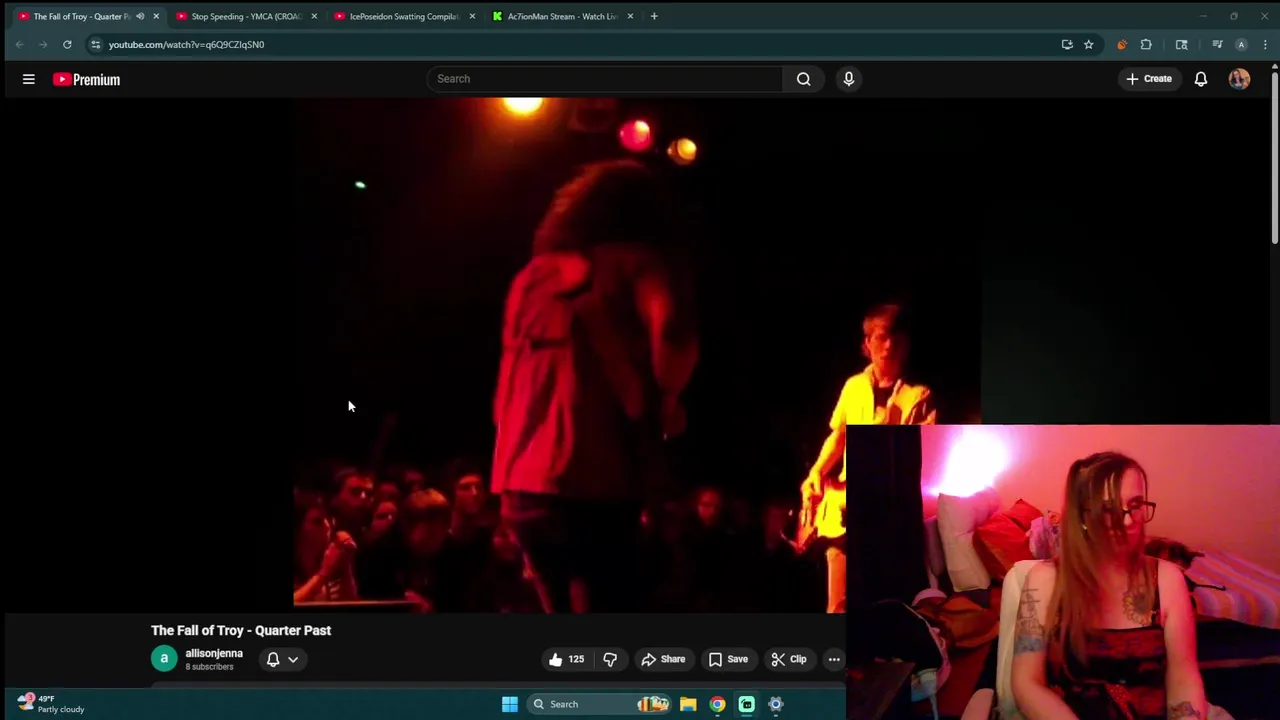1280x720 pixels.
Task: Open the YouTube guide hamburger menu
Action: (x=29, y=79)
